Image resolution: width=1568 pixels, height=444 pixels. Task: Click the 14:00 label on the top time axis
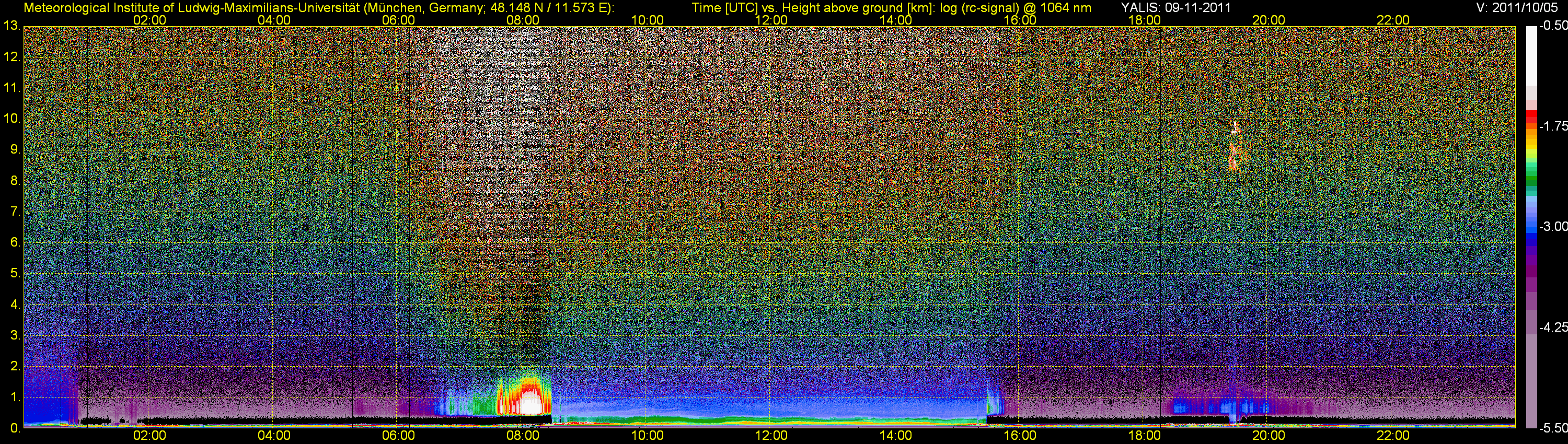[x=896, y=20]
